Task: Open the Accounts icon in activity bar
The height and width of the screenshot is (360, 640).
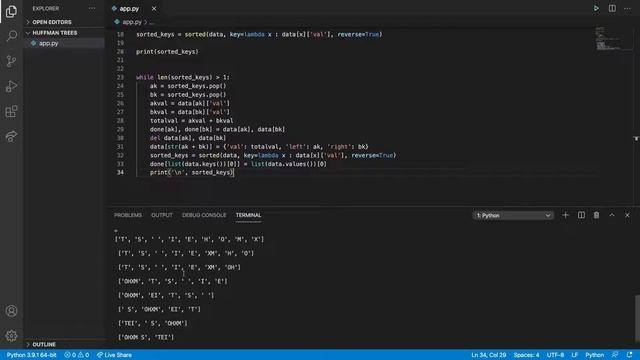Action: (11, 311)
